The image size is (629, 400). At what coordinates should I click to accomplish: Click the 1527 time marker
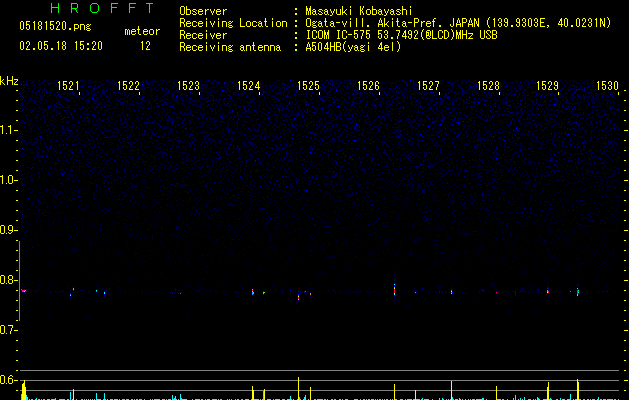coord(428,86)
